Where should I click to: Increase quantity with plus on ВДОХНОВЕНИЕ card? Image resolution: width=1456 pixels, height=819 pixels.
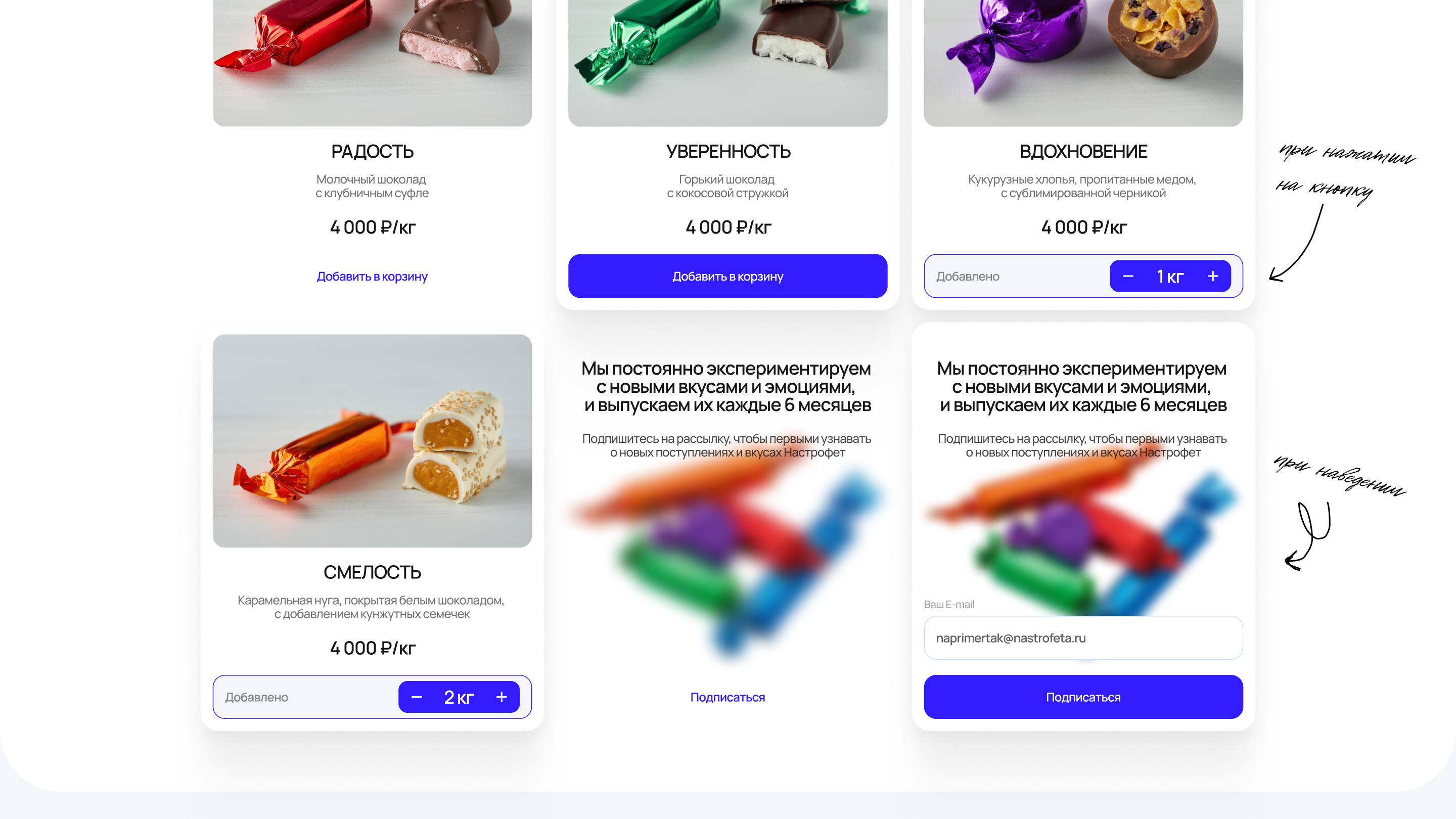(x=1212, y=277)
